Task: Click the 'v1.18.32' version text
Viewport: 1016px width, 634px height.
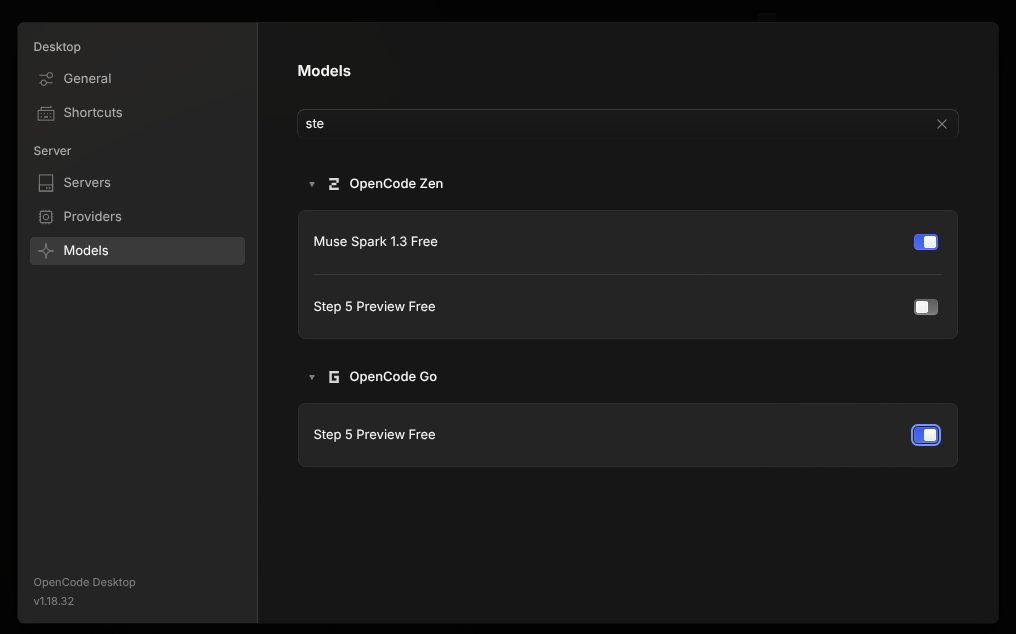Action: (x=54, y=601)
